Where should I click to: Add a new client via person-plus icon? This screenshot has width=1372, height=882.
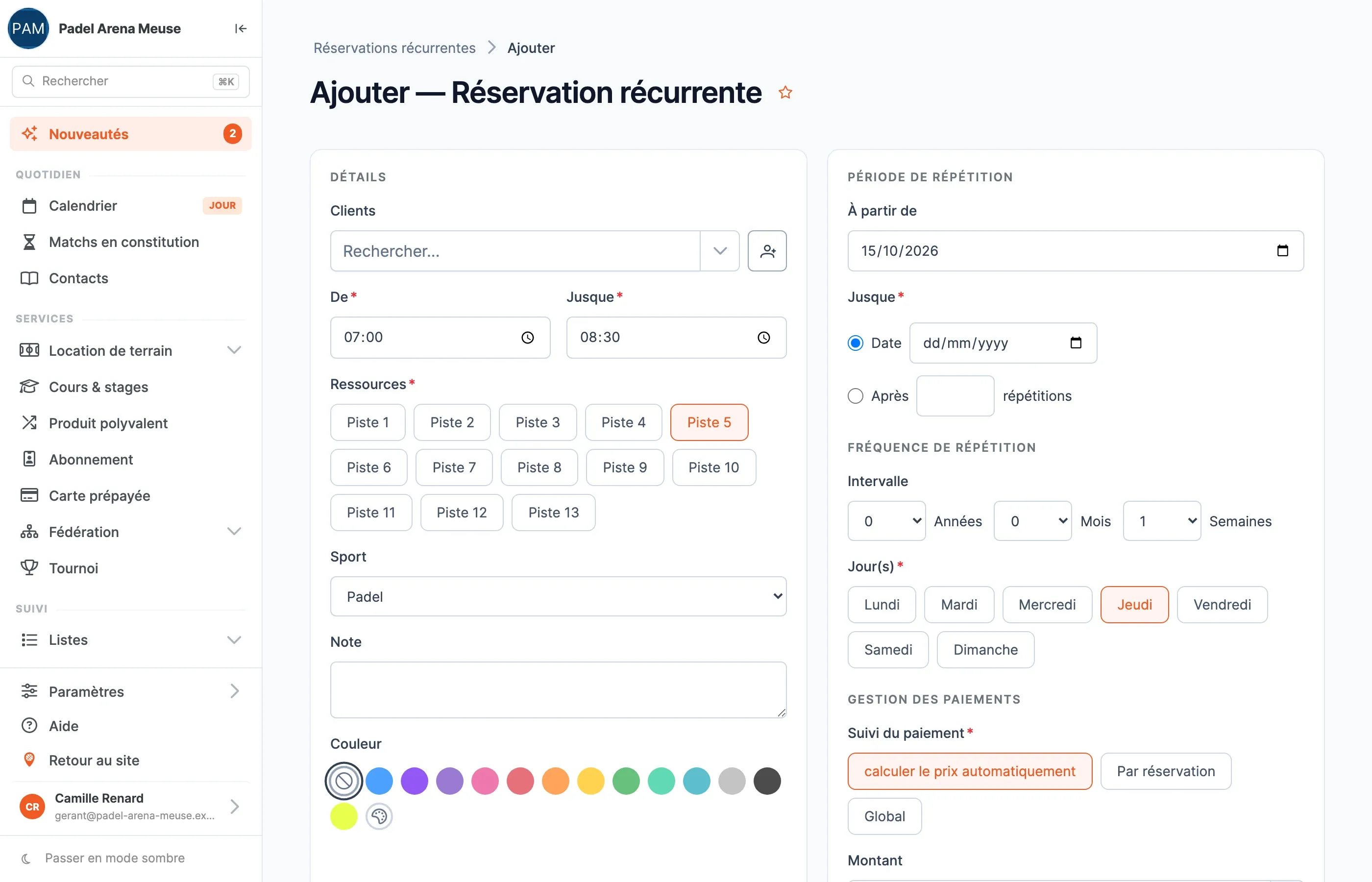point(767,251)
